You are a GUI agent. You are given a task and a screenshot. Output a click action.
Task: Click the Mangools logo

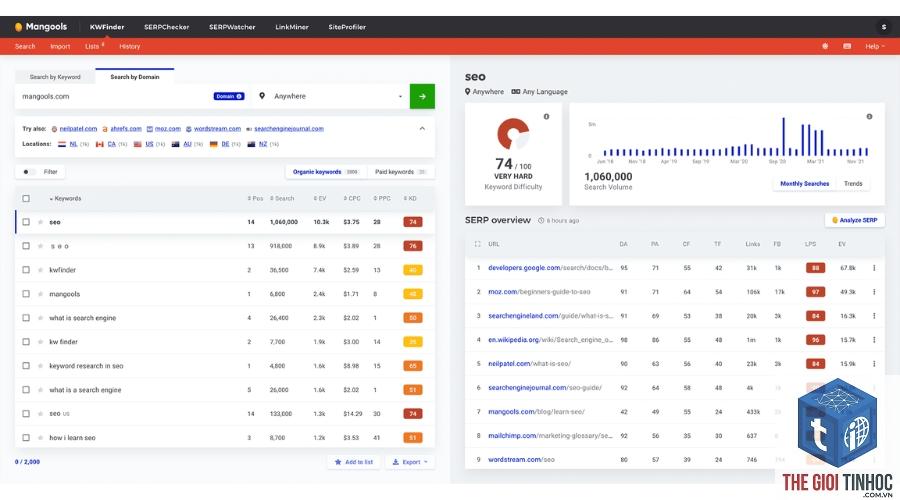click(x=41, y=26)
